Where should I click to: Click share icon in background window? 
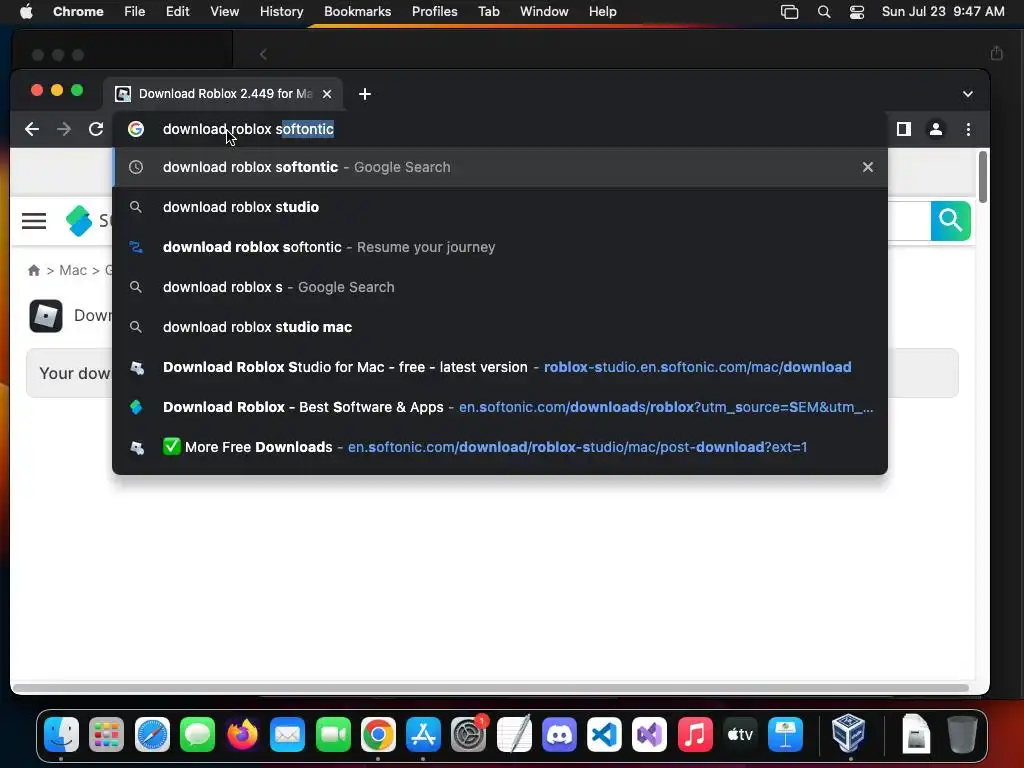click(997, 53)
